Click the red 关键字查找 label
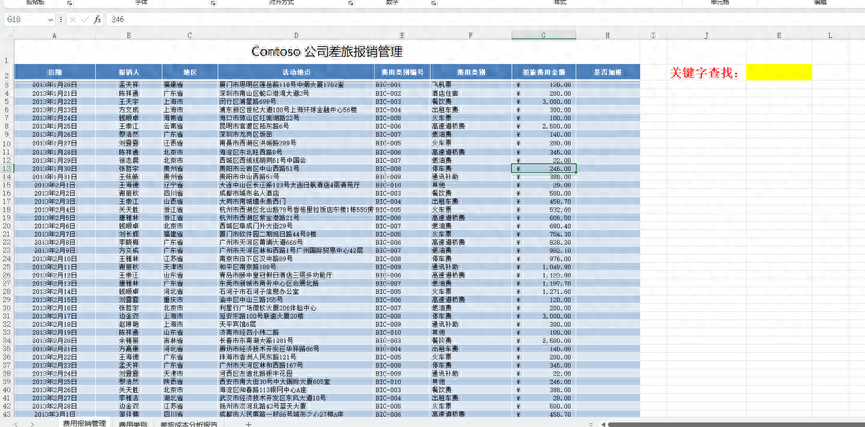Screen dimensions: 865x427 (x=704, y=73)
